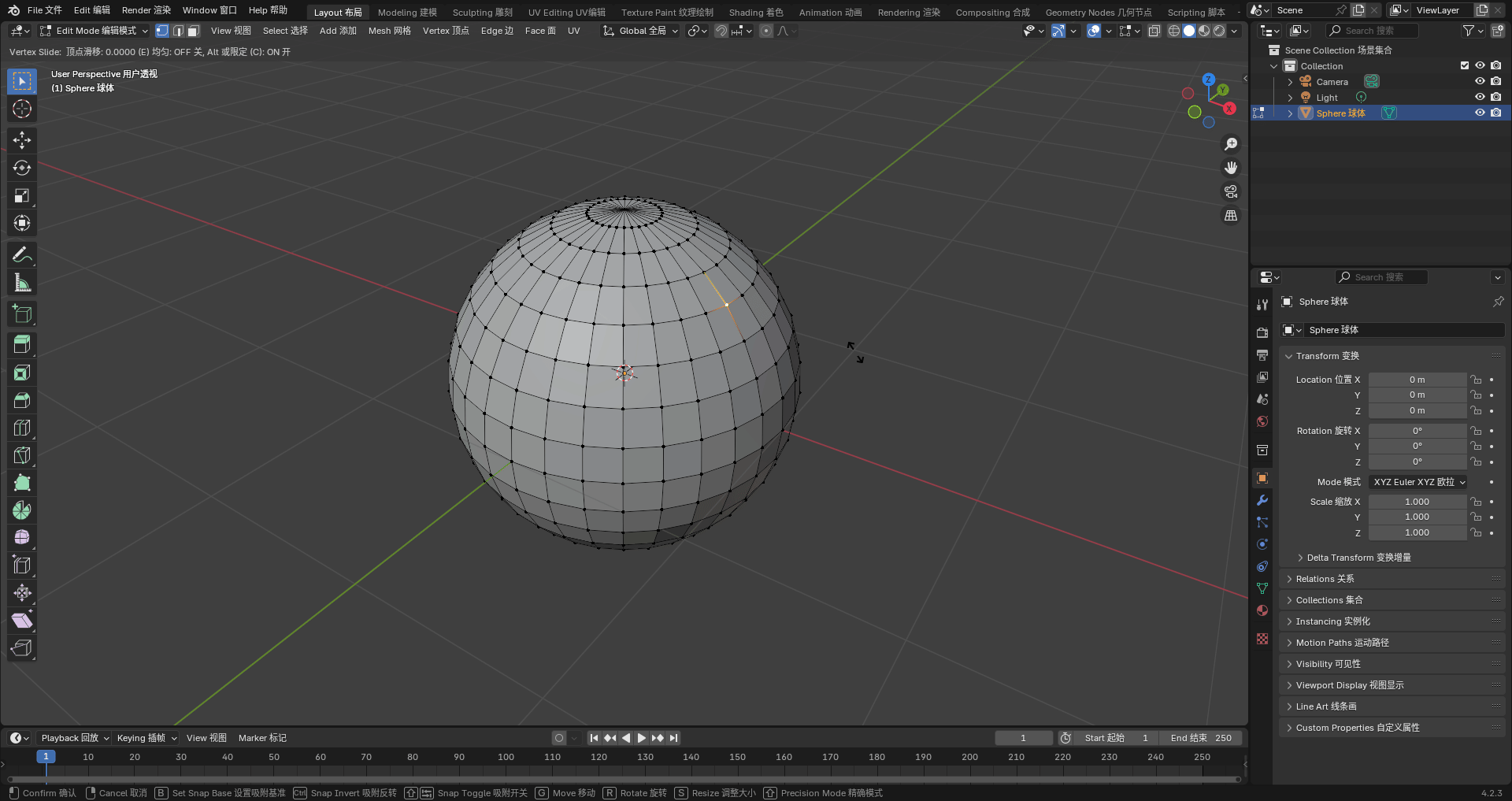
Task: Activate the Annotate pencil tool
Action: (22, 254)
